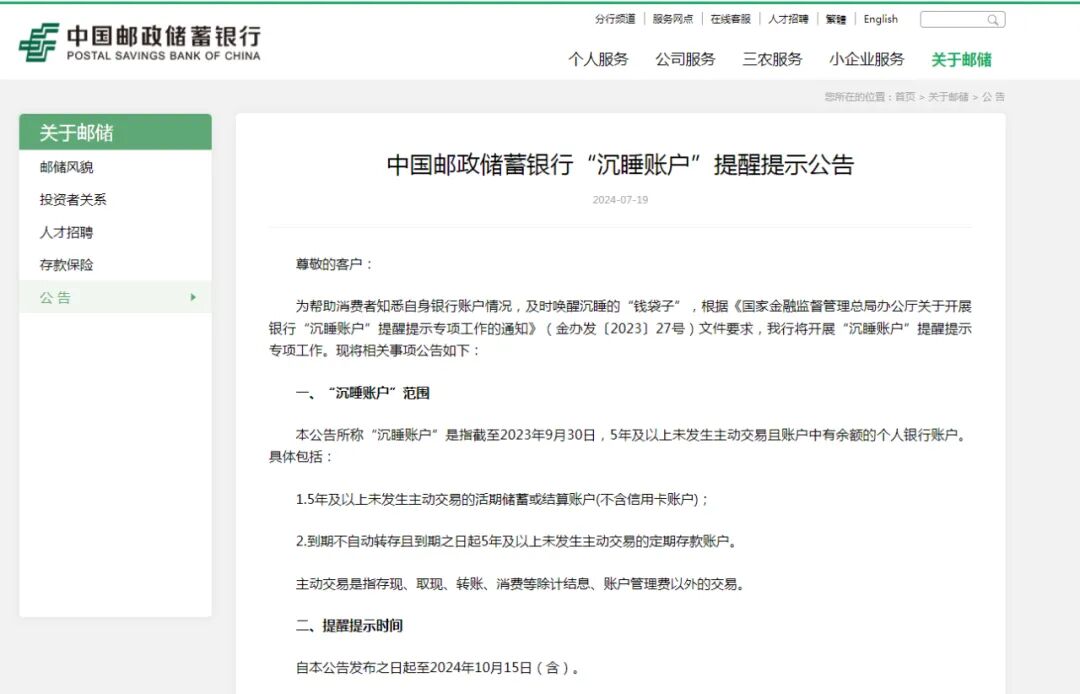Open the 公司服务 navigation menu
This screenshot has height=694, width=1080.
(x=685, y=60)
